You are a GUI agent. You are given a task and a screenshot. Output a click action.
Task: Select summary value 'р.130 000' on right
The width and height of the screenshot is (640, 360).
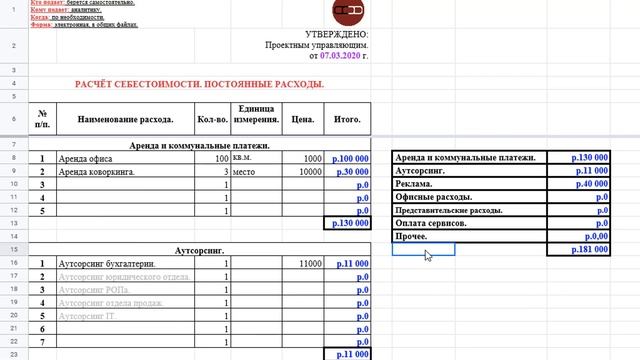[578, 158]
